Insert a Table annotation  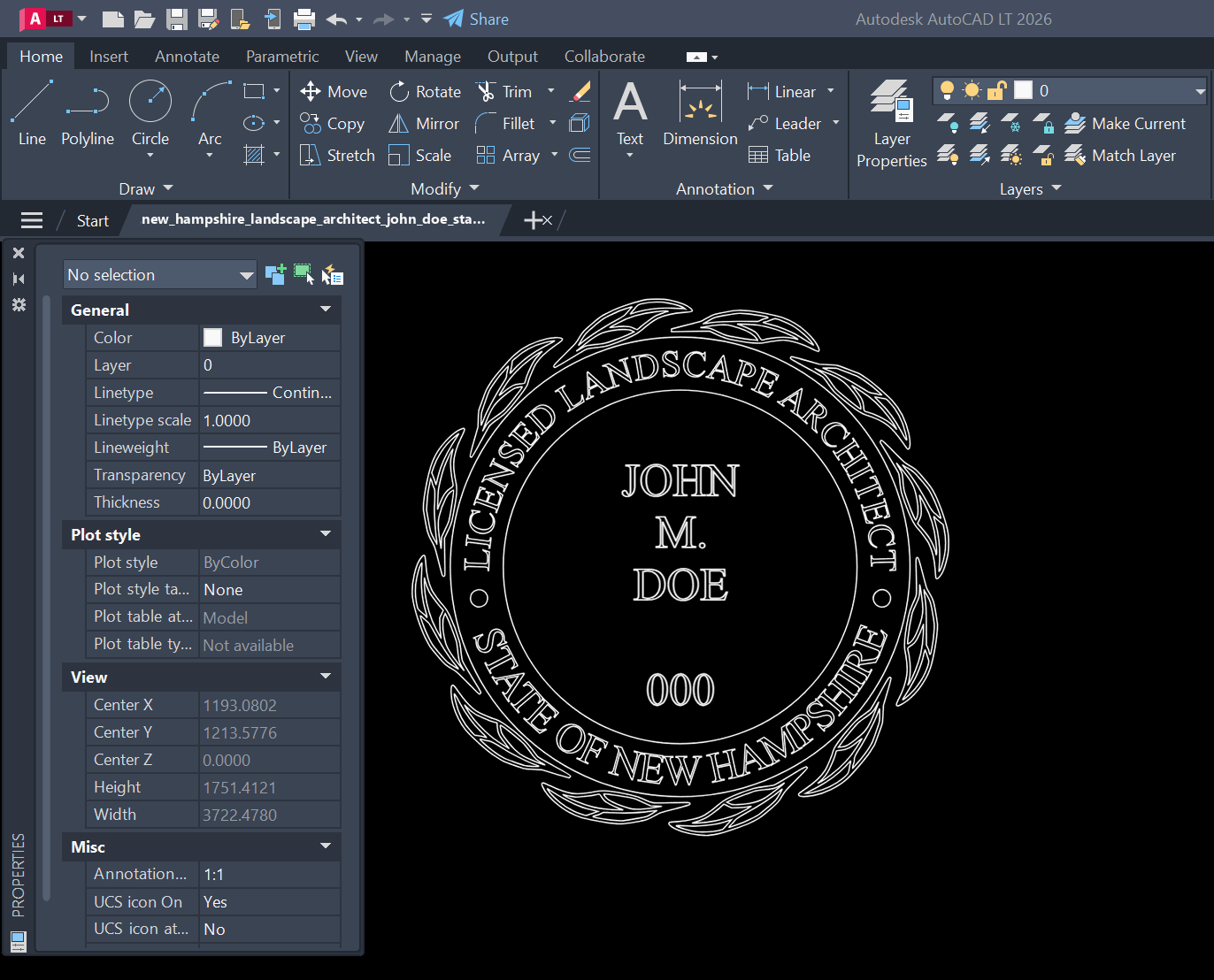point(780,156)
